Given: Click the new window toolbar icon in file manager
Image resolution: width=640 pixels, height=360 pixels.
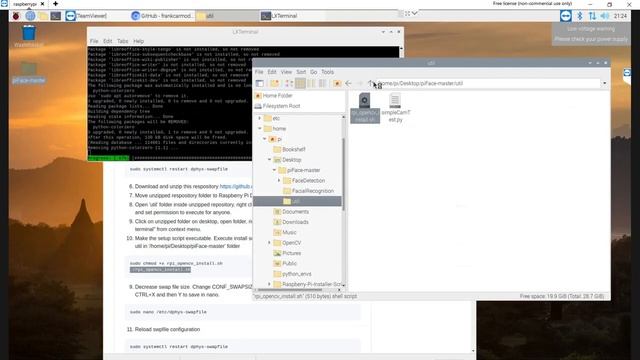Looking at the screenshot, I should click(260, 83).
